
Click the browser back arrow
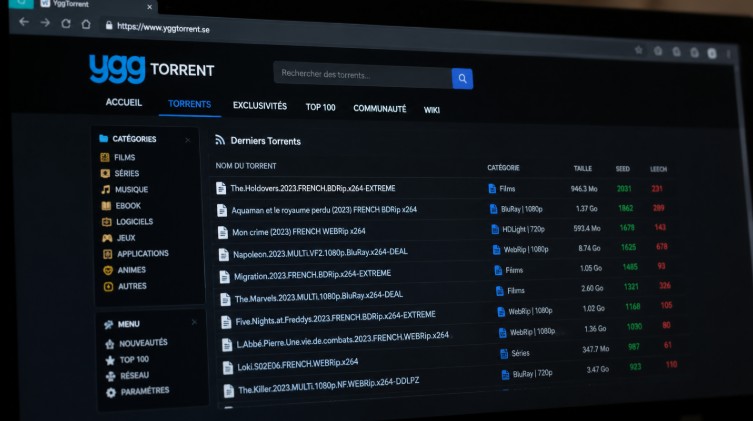[24, 22]
